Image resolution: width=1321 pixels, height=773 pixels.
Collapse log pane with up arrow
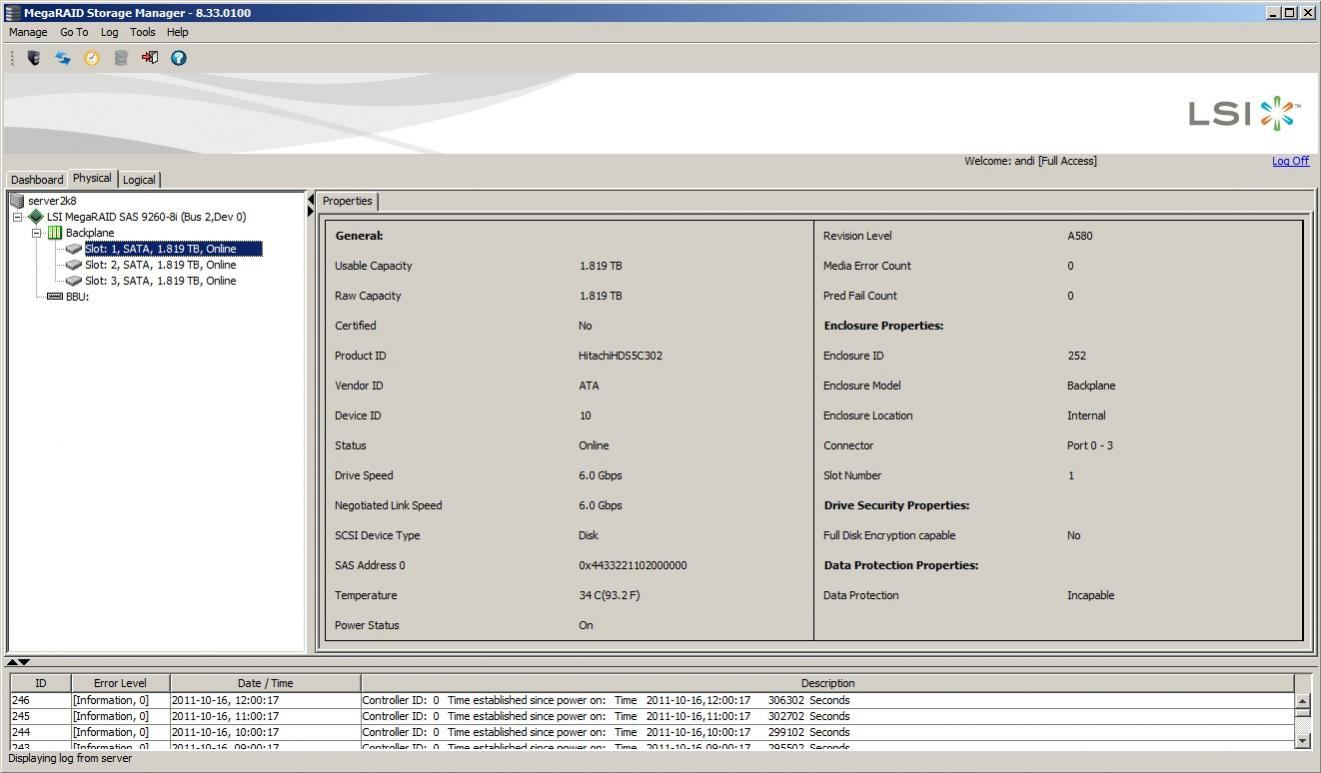point(12,662)
